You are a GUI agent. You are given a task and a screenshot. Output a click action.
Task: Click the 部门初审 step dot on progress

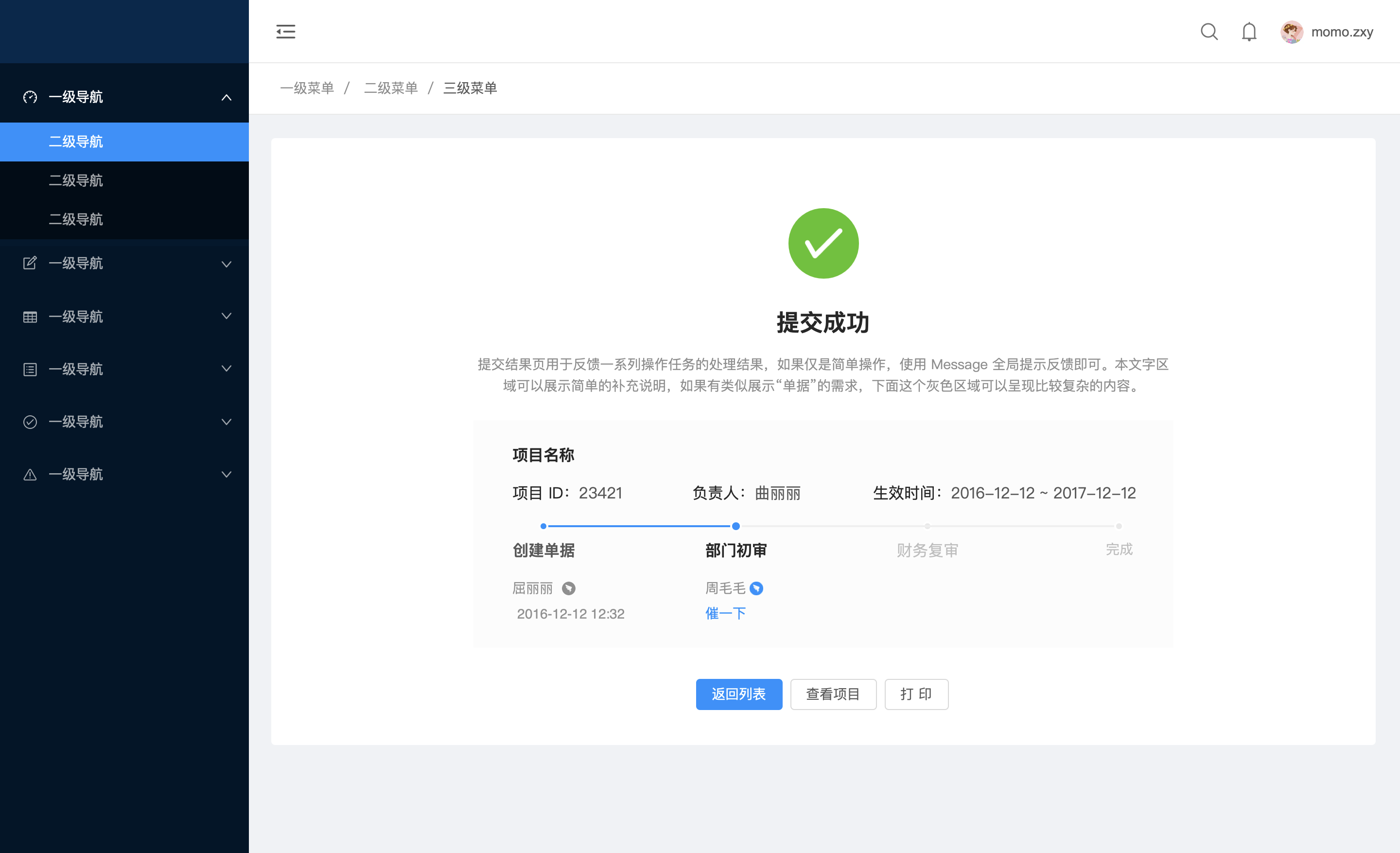(x=736, y=526)
